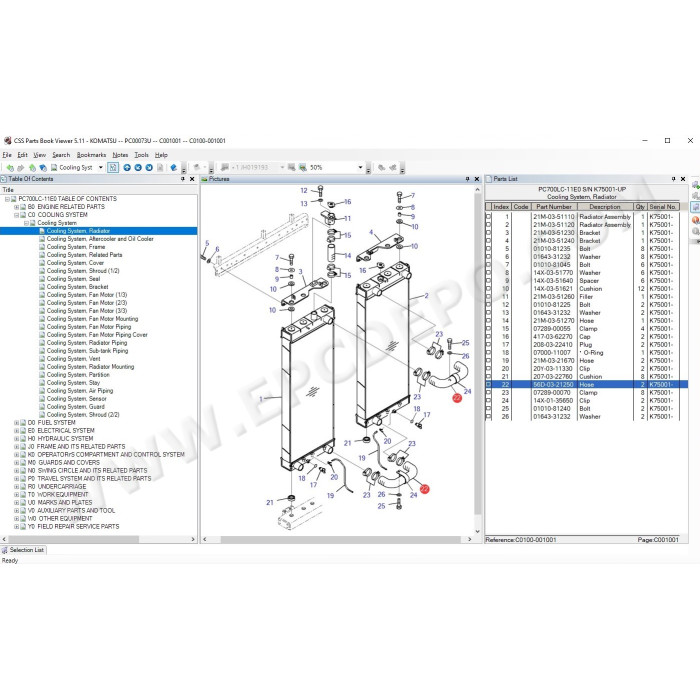Tick checkbox for index 26 Washer row
This screenshot has width=700, height=700.
pyautogui.click(x=488, y=417)
